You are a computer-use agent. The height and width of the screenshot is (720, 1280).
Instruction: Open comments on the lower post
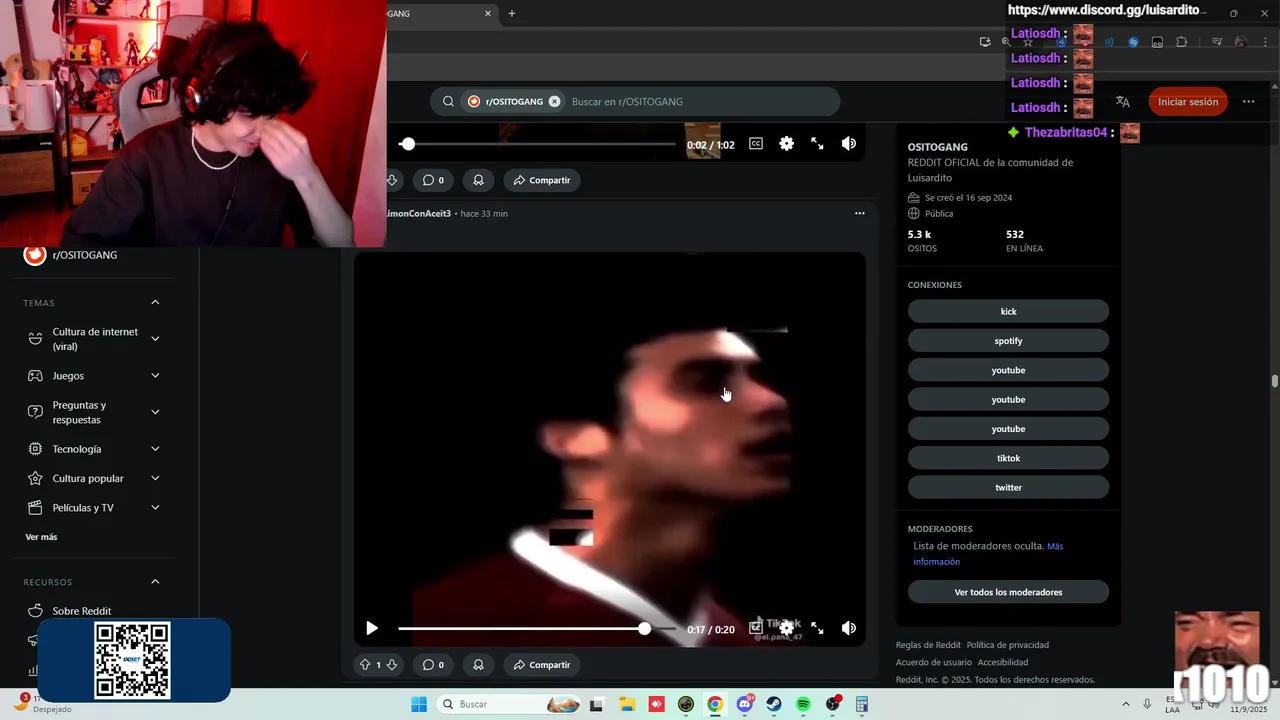click(433, 665)
